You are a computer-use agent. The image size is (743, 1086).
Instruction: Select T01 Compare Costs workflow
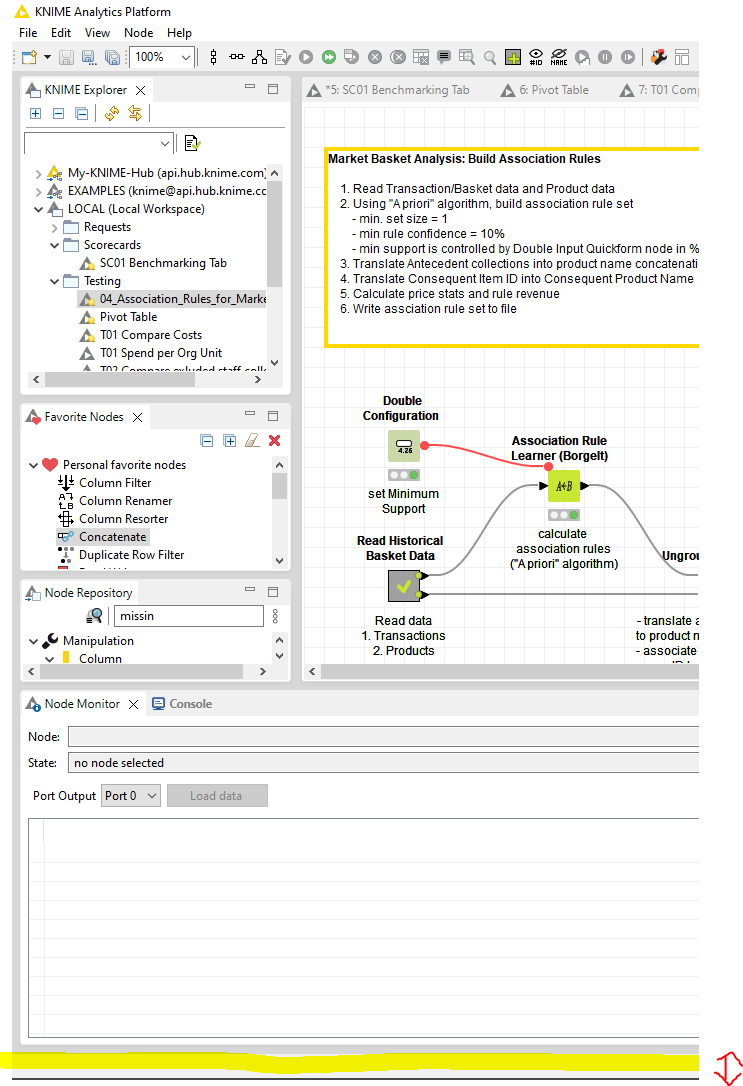click(x=151, y=335)
